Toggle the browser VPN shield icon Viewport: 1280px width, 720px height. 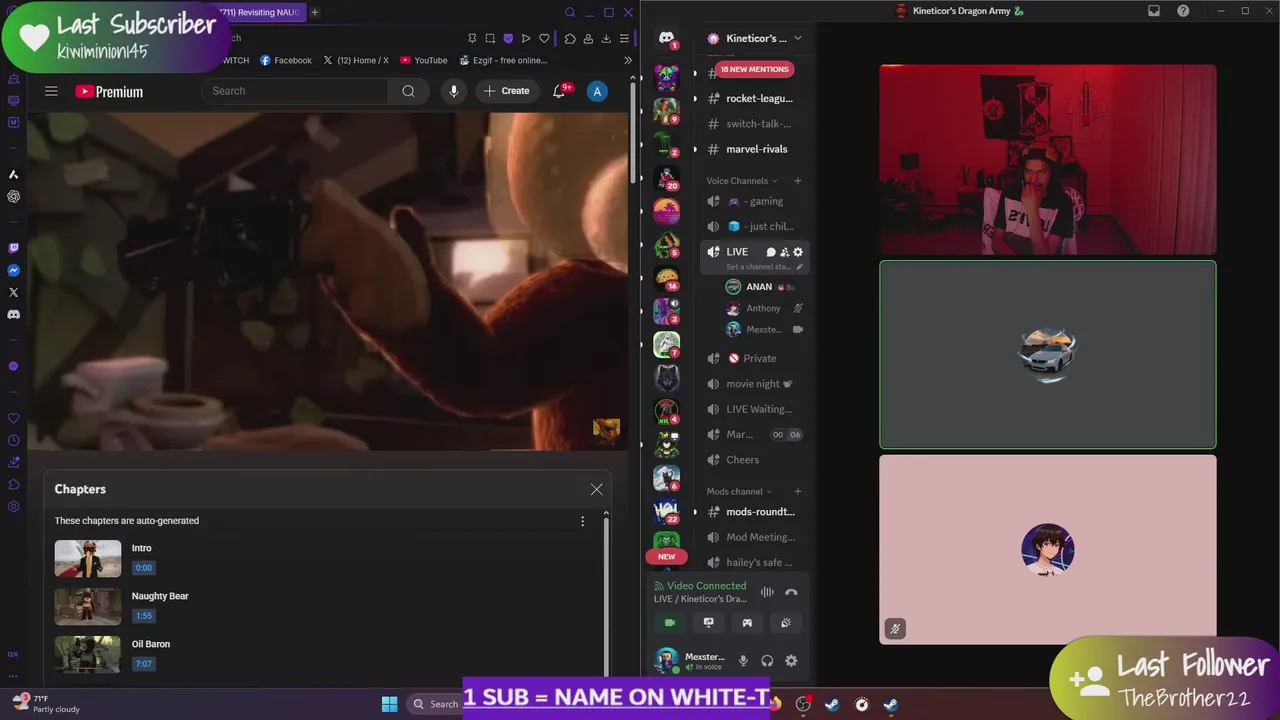(x=508, y=38)
